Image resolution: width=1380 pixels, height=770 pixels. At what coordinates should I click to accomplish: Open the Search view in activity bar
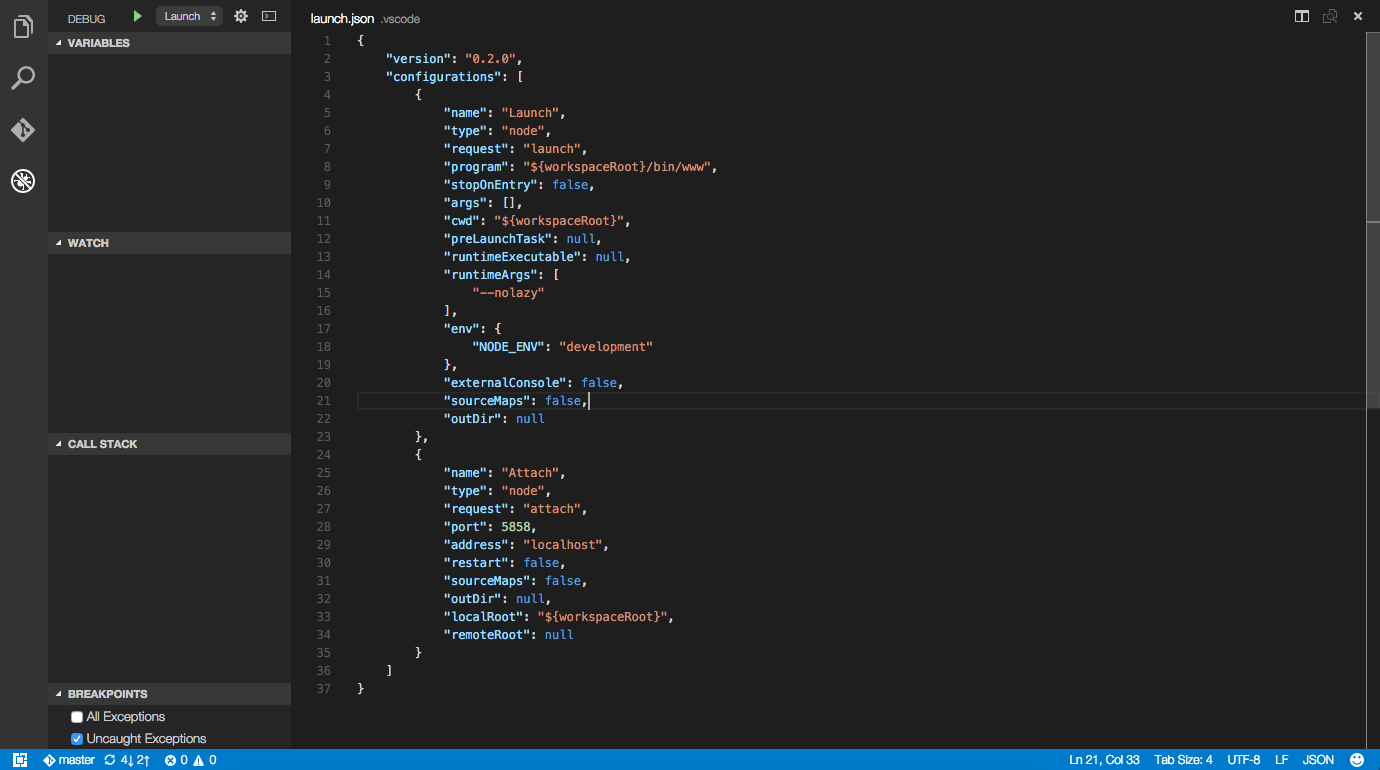[23, 78]
